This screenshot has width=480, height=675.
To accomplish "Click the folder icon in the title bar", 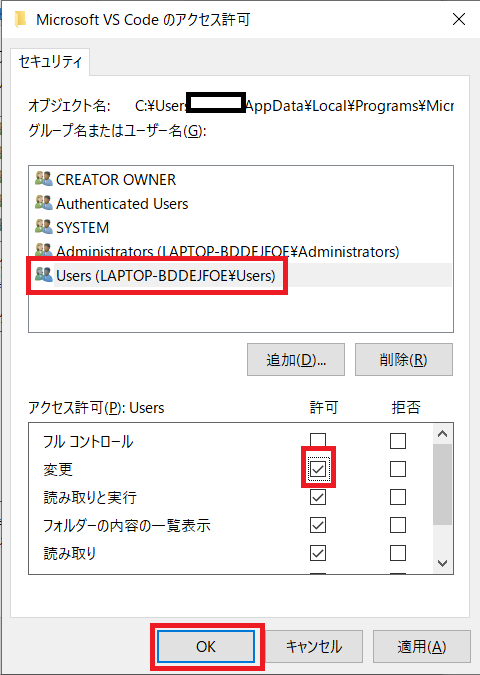I will (x=20, y=19).
